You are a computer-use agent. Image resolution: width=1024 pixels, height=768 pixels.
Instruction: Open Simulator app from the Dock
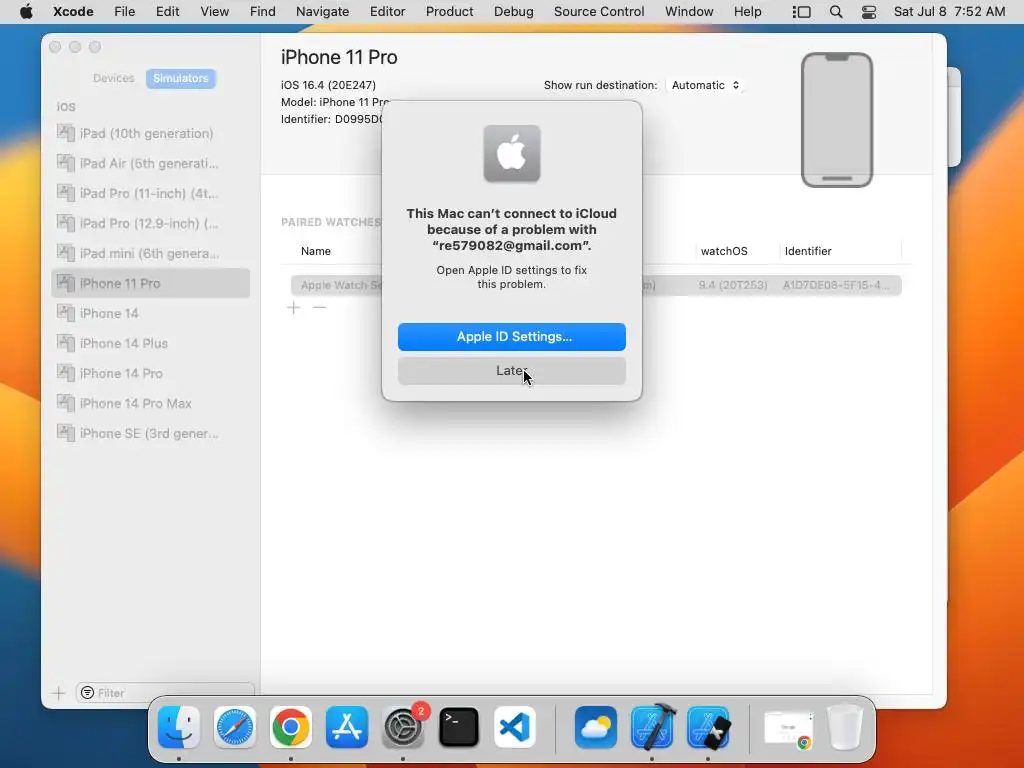708,727
